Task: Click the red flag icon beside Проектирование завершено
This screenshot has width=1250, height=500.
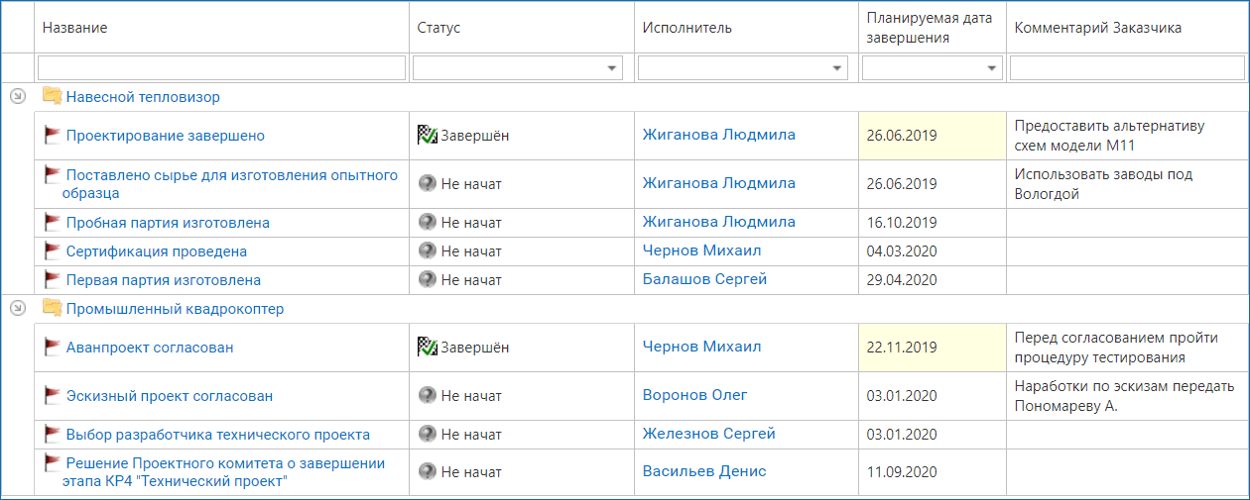Action: point(52,135)
